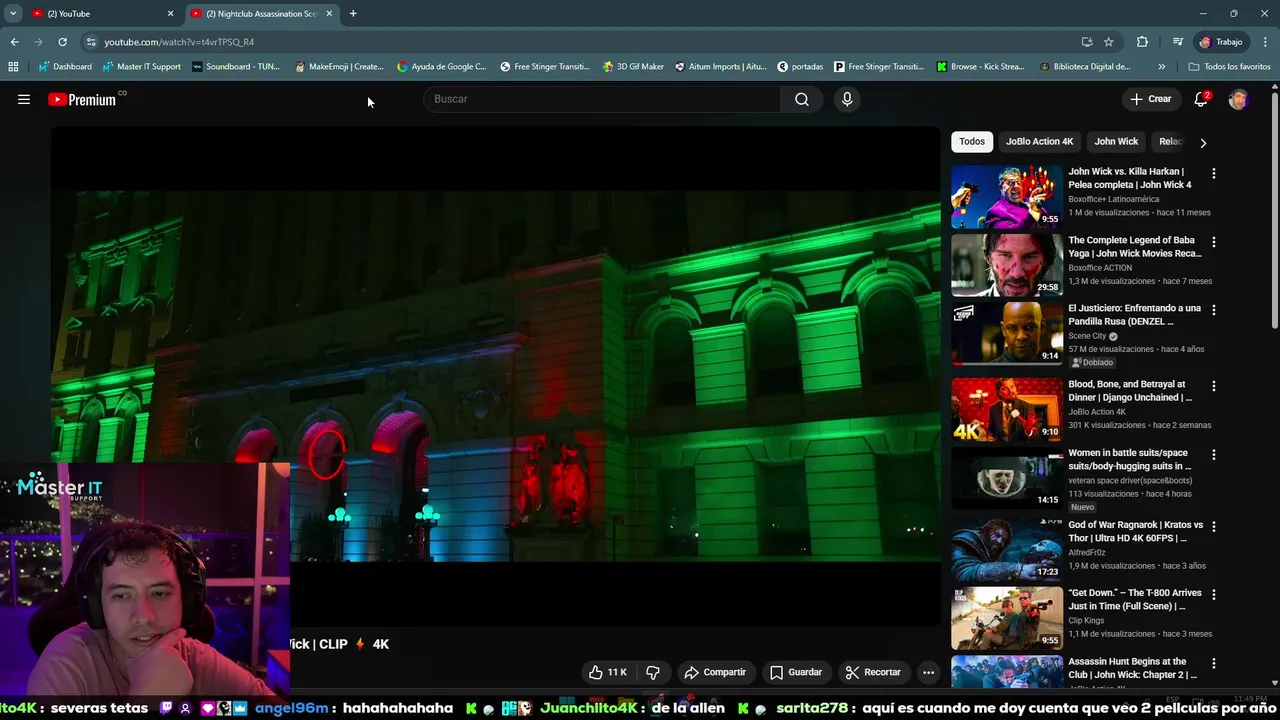Screen dimensions: 1280x720
Task: Open the Dashboard bookmark
Action: (65, 67)
